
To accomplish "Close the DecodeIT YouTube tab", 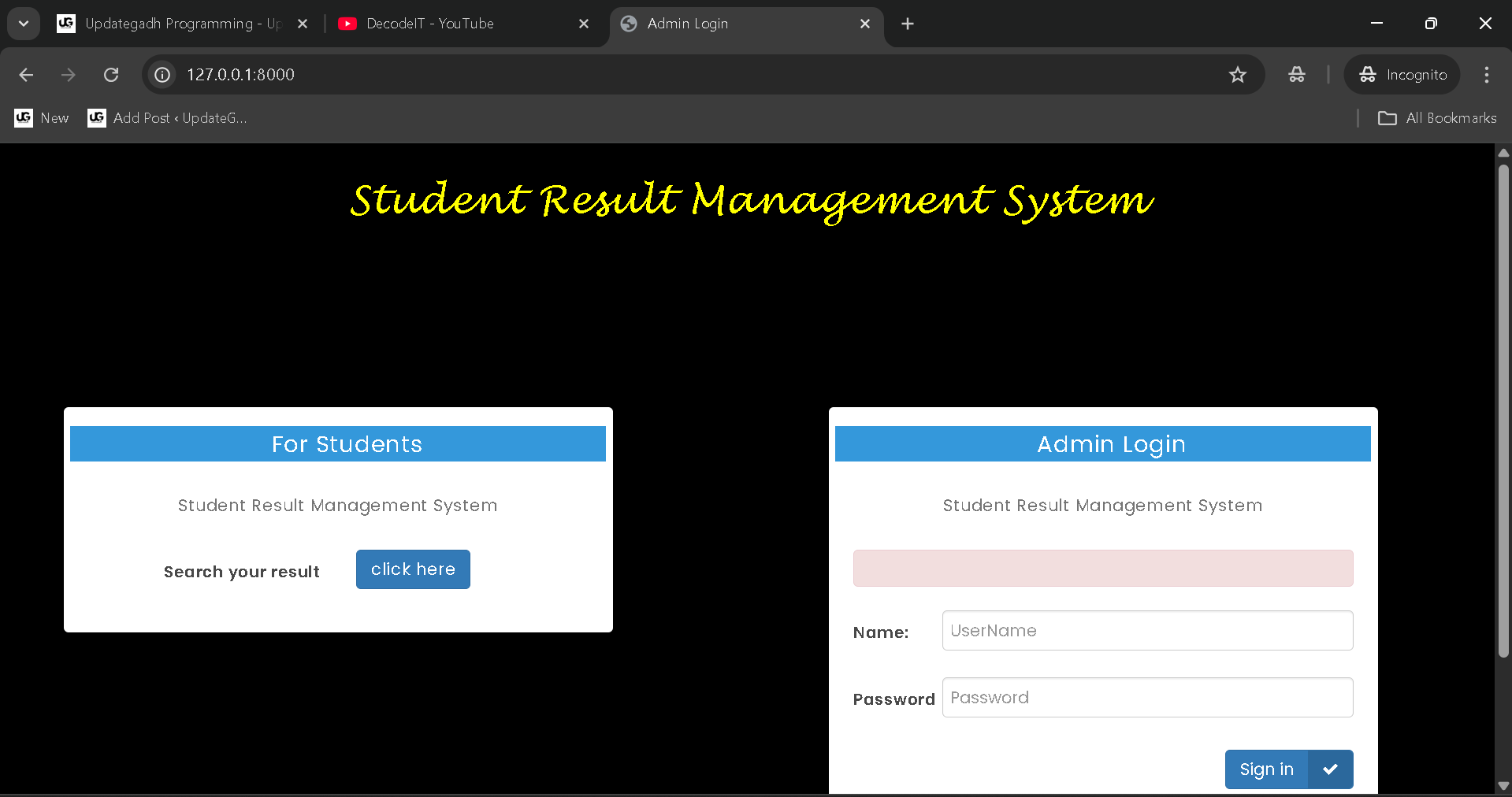I will point(584,24).
